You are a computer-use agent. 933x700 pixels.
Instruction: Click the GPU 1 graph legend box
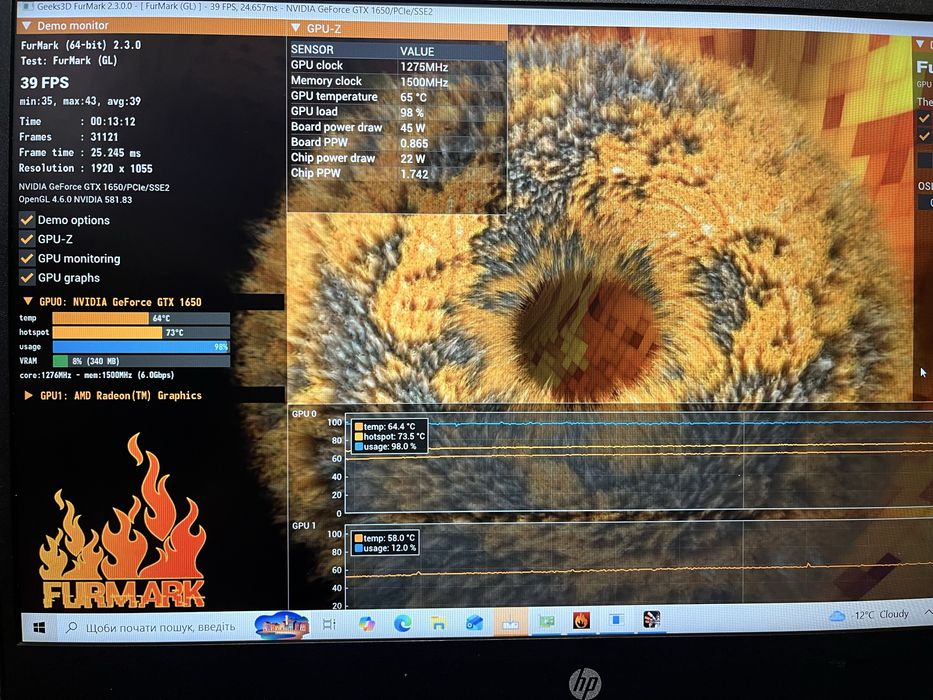coord(386,543)
